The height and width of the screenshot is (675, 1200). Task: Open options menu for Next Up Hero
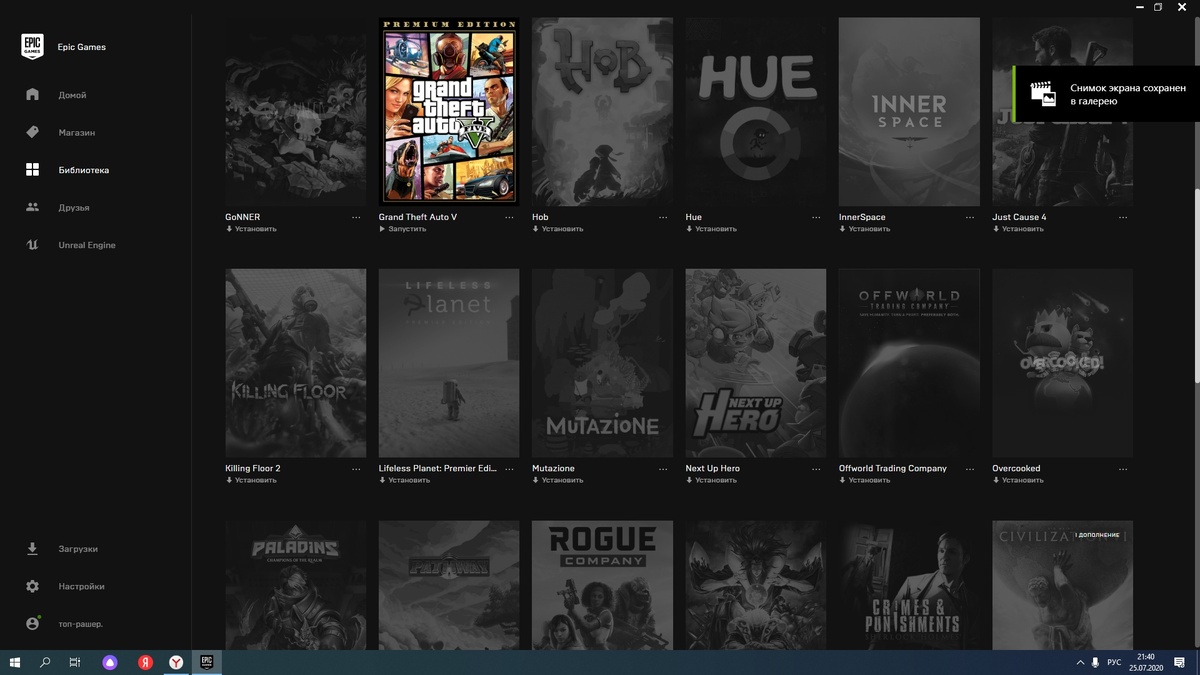tap(816, 468)
